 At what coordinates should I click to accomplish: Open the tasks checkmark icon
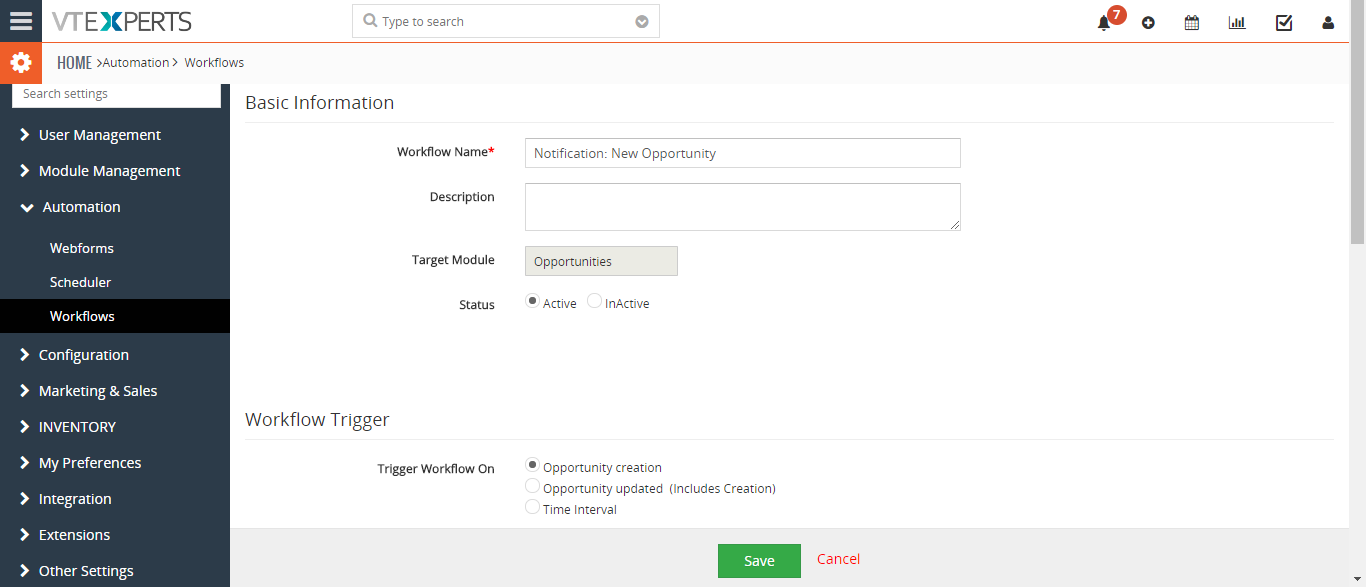(x=1284, y=22)
